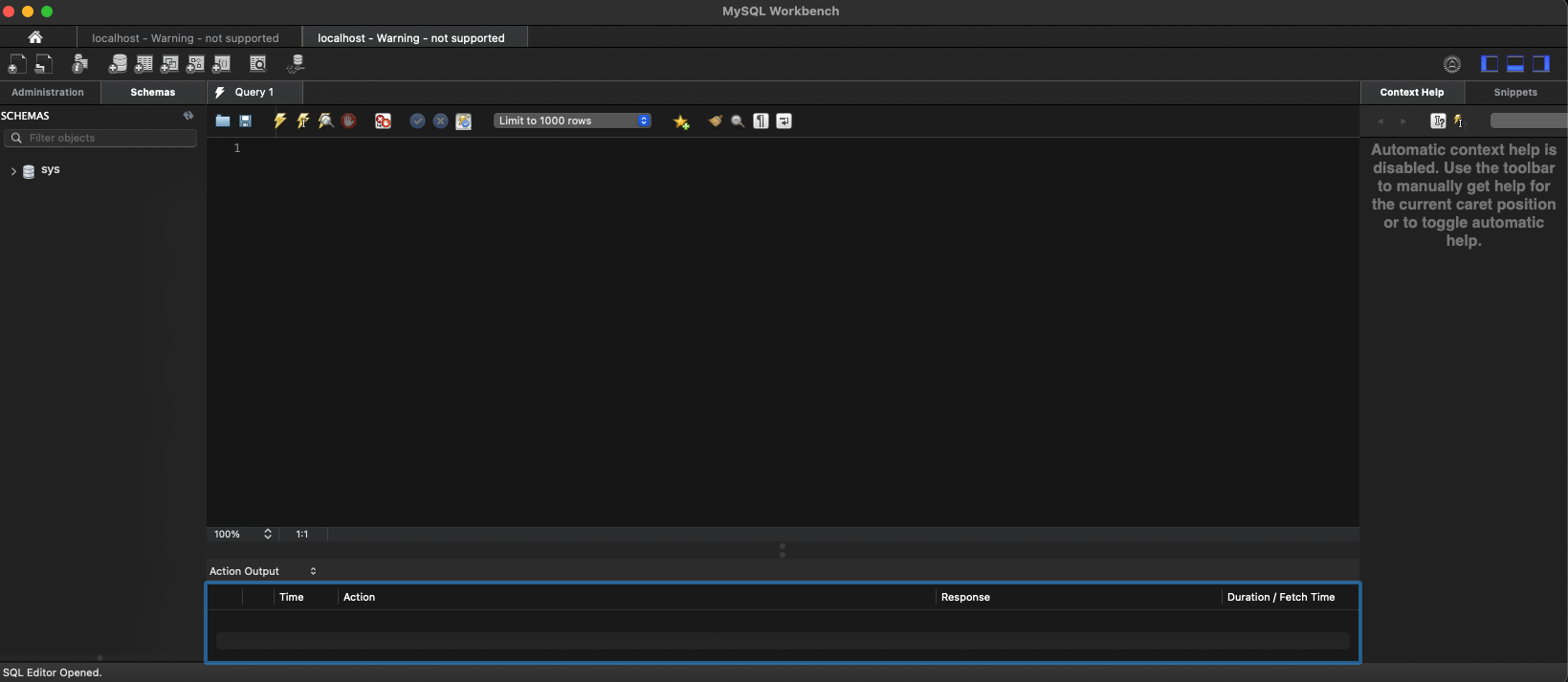The width and height of the screenshot is (1568, 682).
Task: Go back in context help history
Action: point(1380,121)
